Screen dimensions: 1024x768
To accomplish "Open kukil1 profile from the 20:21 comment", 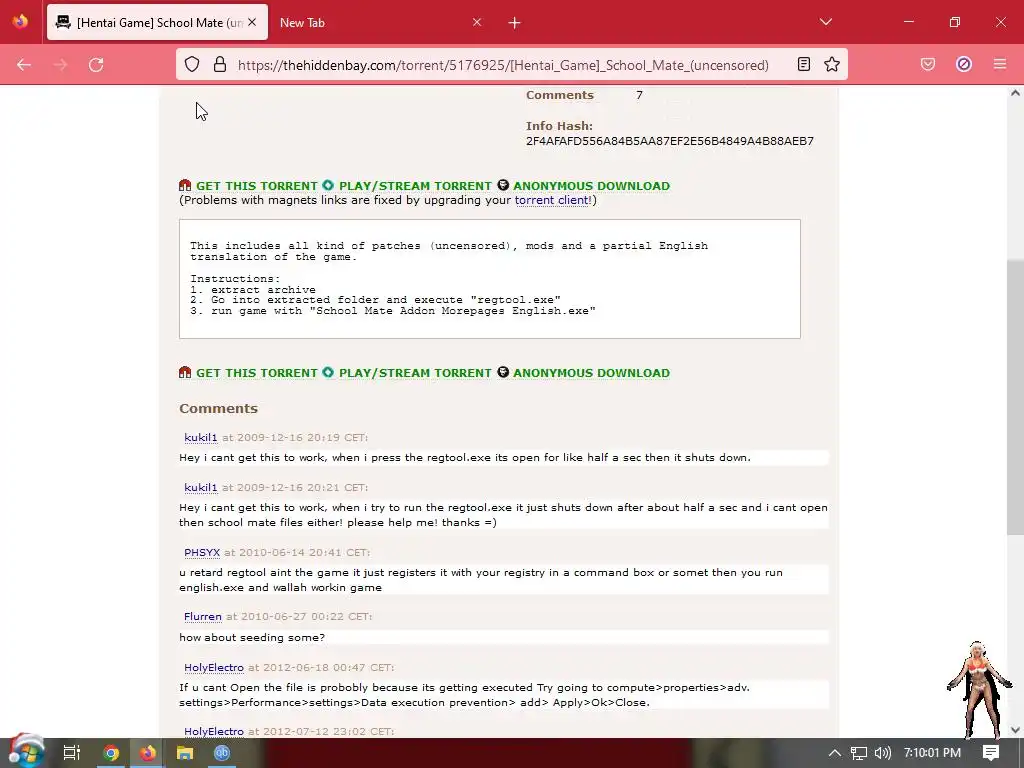I will pos(200,488).
